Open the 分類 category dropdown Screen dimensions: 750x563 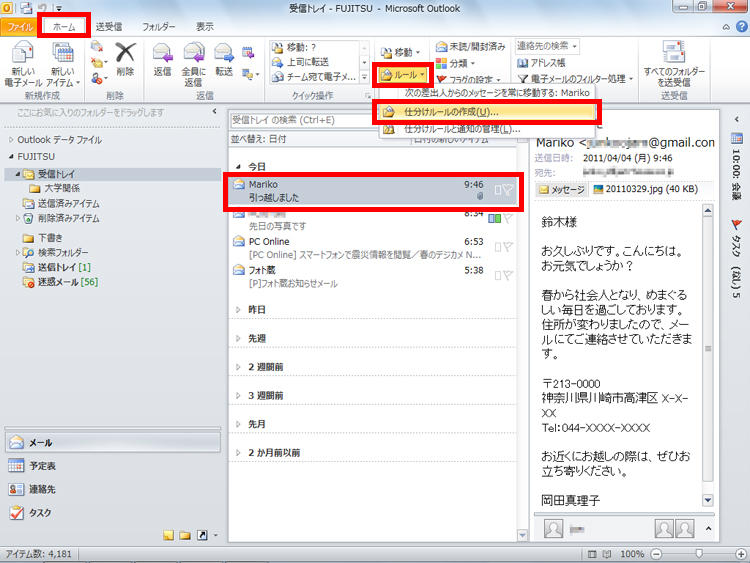pyautogui.click(x=455, y=63)
